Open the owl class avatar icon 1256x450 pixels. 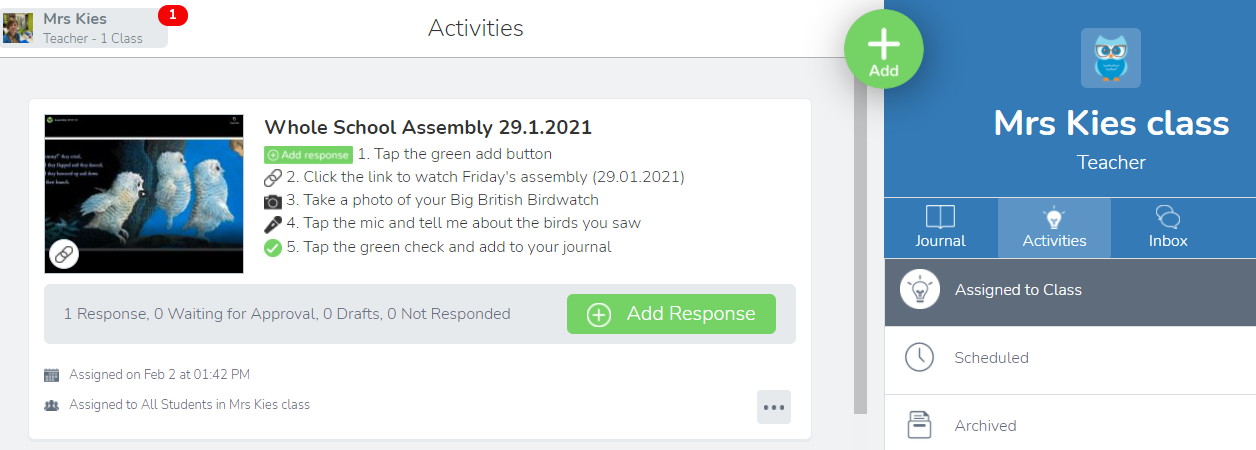1111,58
